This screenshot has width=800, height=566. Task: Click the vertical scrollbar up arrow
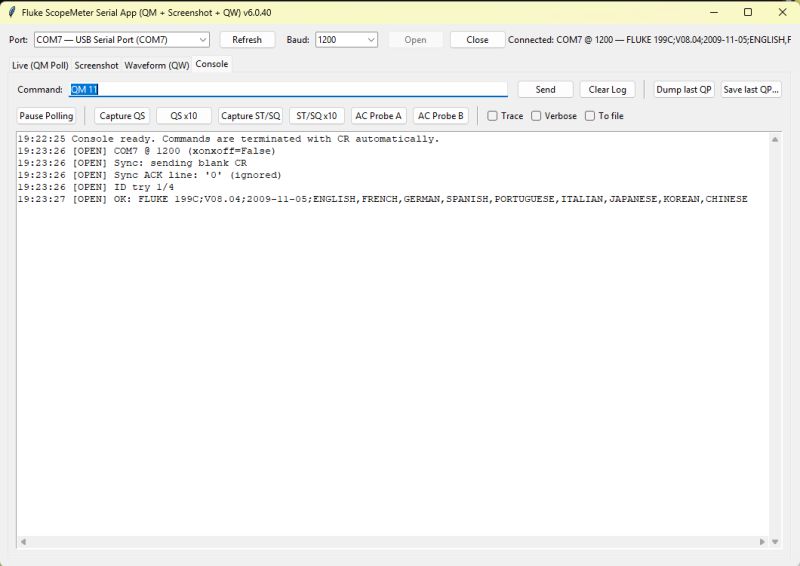775,139
